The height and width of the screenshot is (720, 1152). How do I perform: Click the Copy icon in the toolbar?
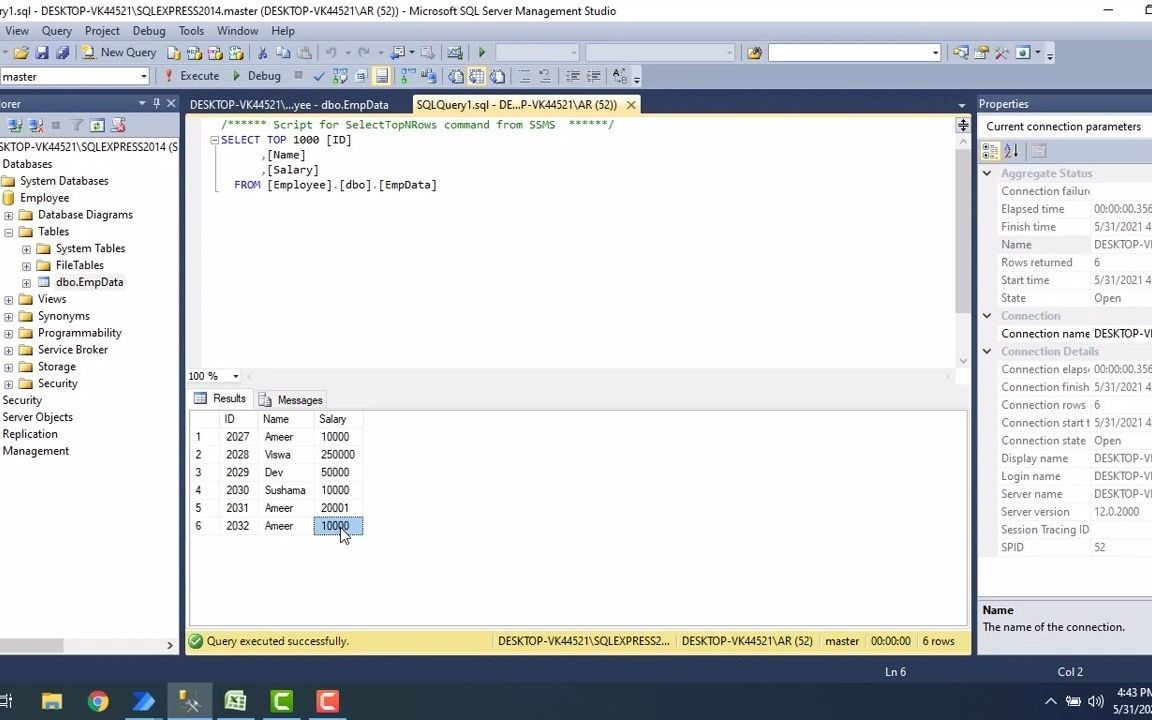tap(283, 53)
